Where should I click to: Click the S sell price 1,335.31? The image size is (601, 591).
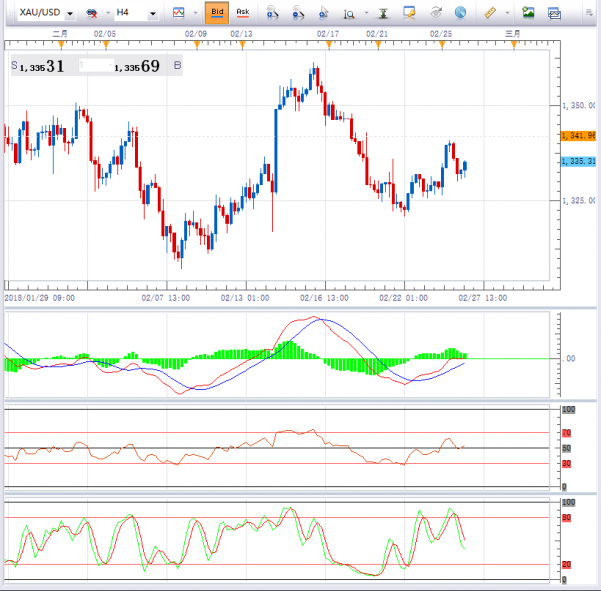click(40, 66)
